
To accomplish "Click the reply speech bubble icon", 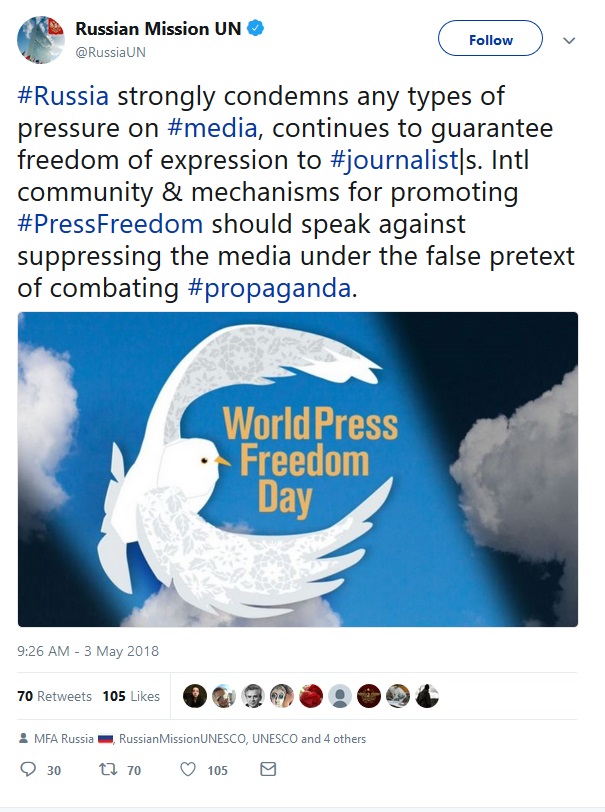I will point(28,770).
